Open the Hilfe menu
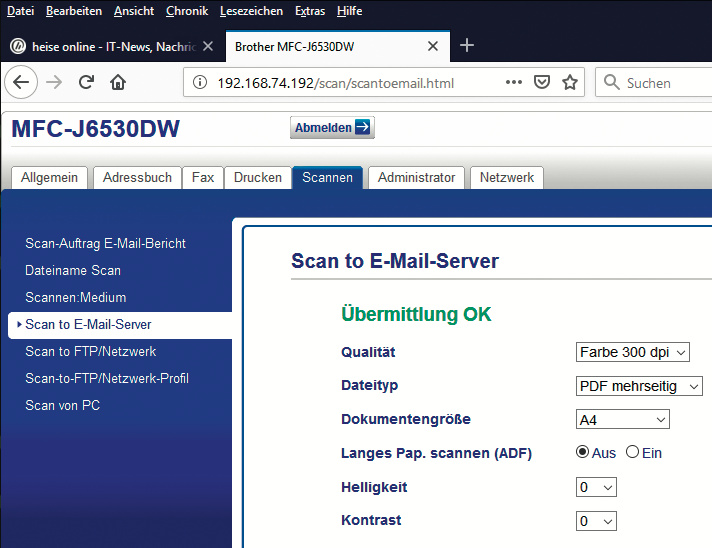Viewport: 712px width, 548px height. 350,11
